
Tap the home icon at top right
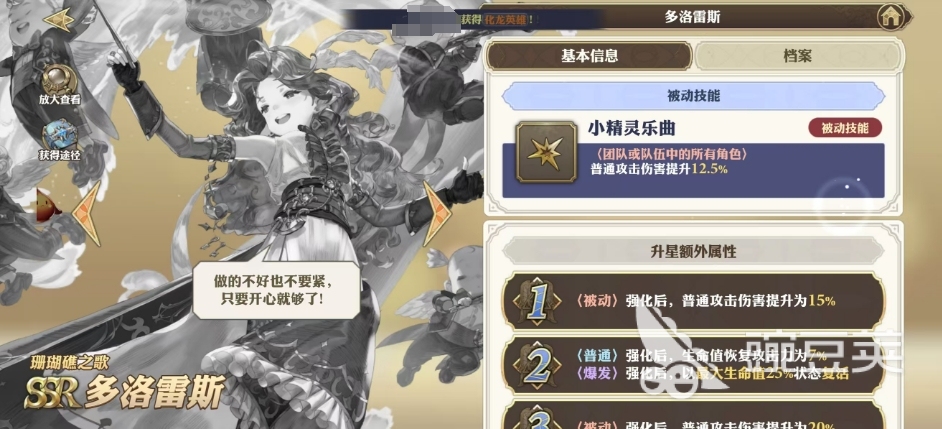click(894, 17)
